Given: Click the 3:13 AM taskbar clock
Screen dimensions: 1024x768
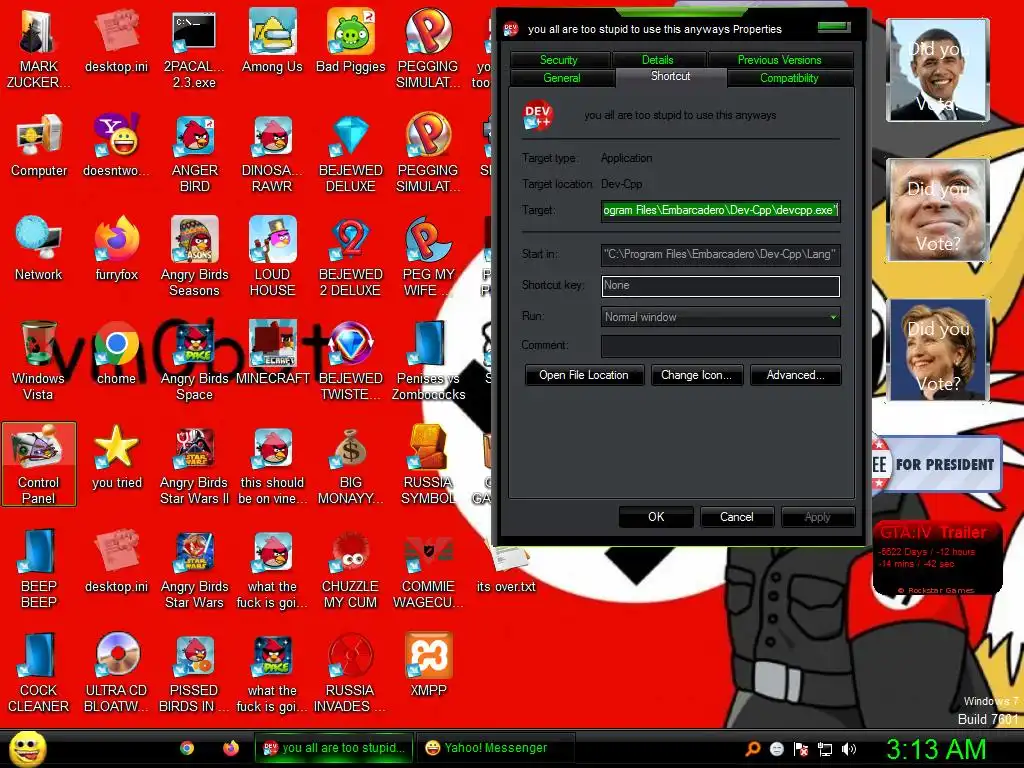Looking at the screenshot, I should [935, 749].
